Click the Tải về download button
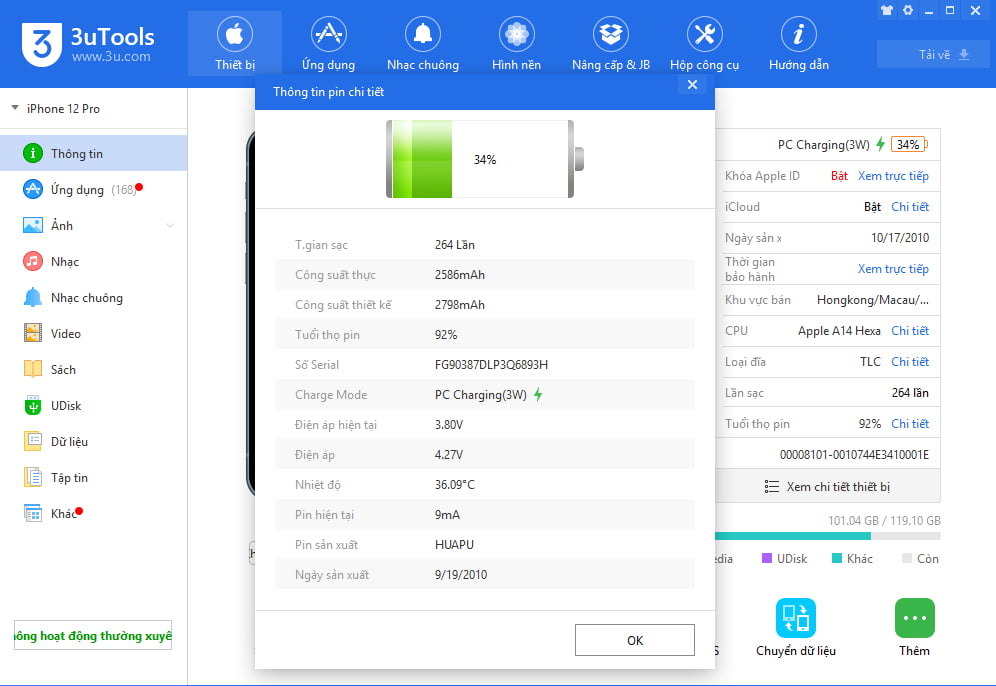Screen dimensions: 996x686 [933, 55]
